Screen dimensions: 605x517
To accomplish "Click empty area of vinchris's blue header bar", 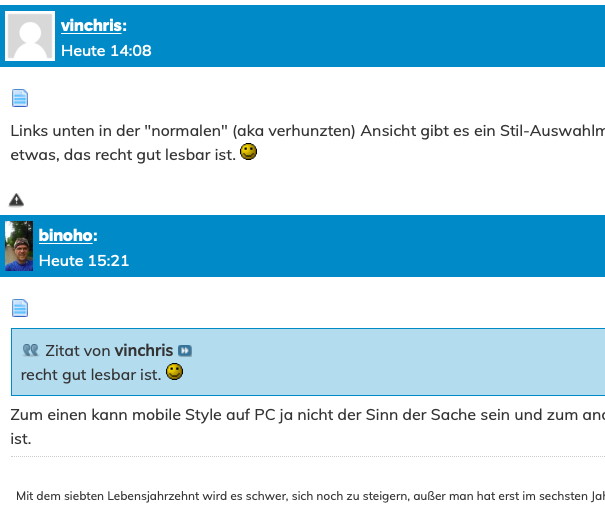I will pyautogui.click(x=400, y=37).
